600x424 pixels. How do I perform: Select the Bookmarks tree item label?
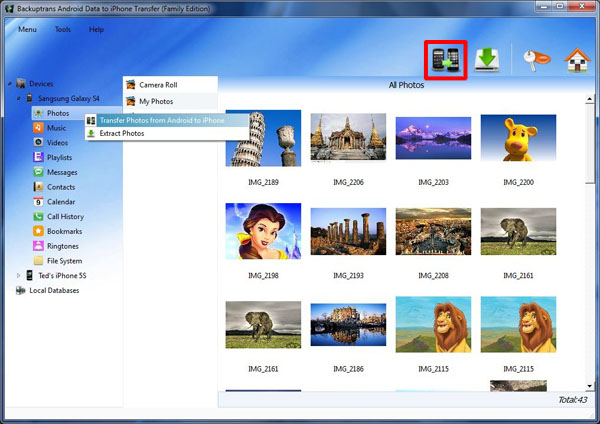[x=64, y=231]
